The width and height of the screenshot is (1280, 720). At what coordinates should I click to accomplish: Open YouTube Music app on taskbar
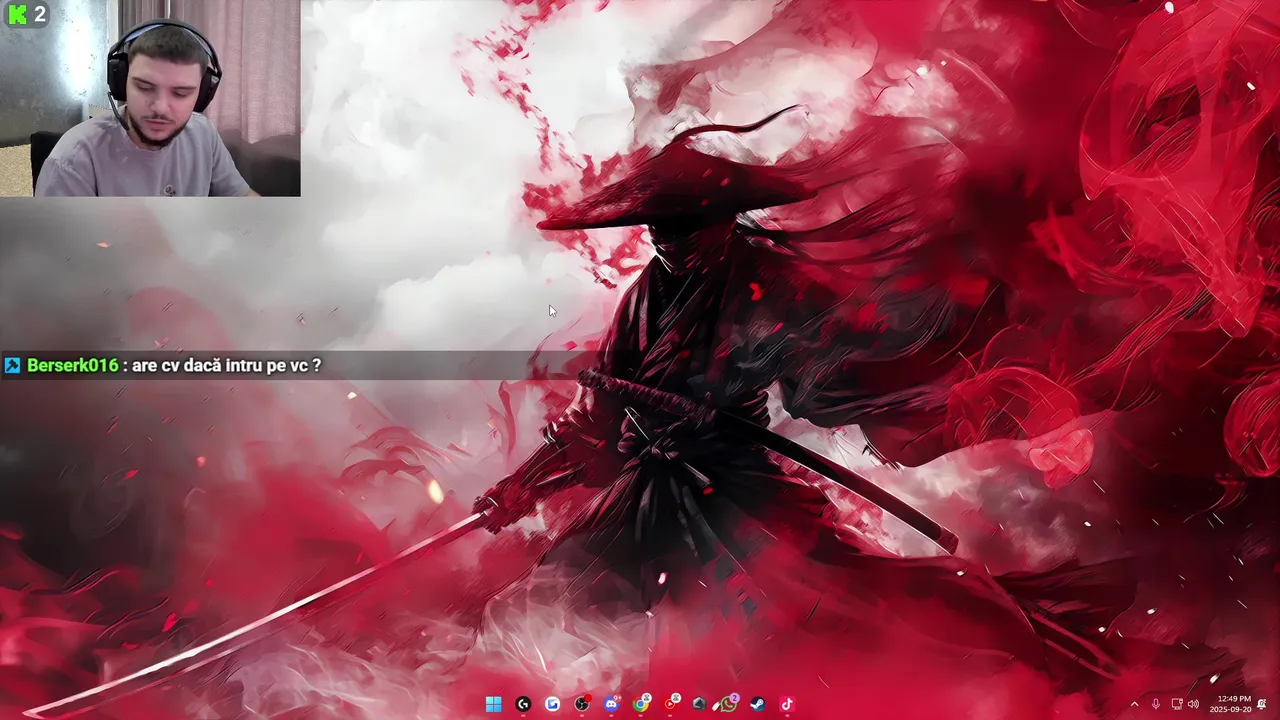[x=670, y=704]
